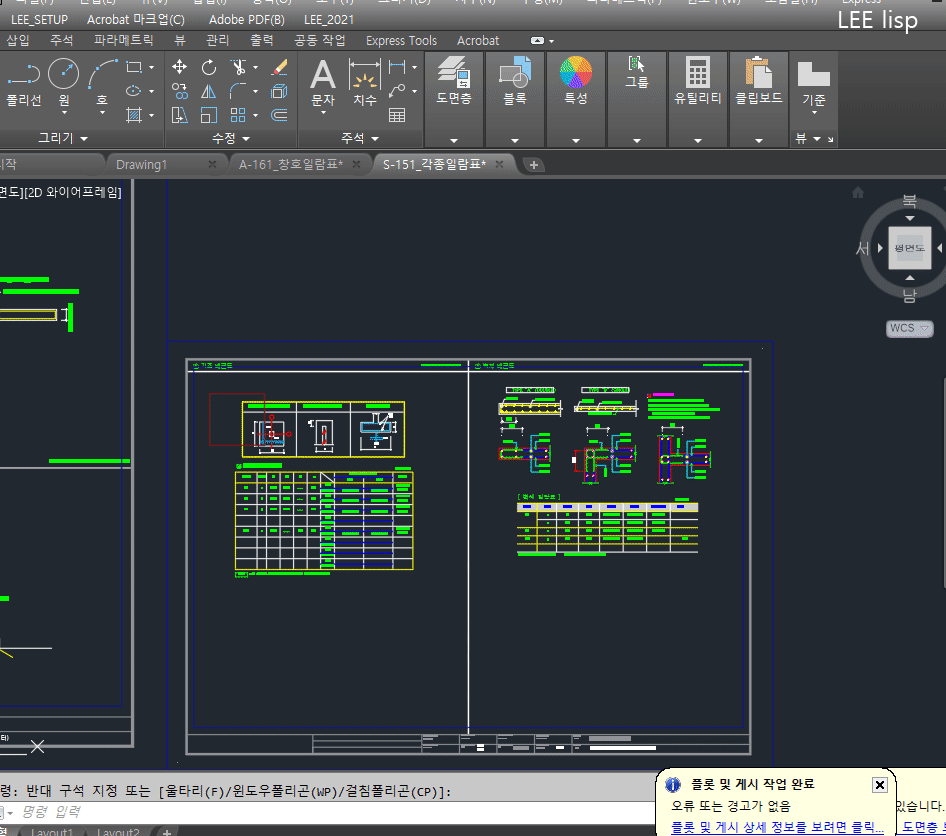Viewport: 946px width, 836px height.
Task: Click the Multileader tool icon
Action: tap(397, 91)
